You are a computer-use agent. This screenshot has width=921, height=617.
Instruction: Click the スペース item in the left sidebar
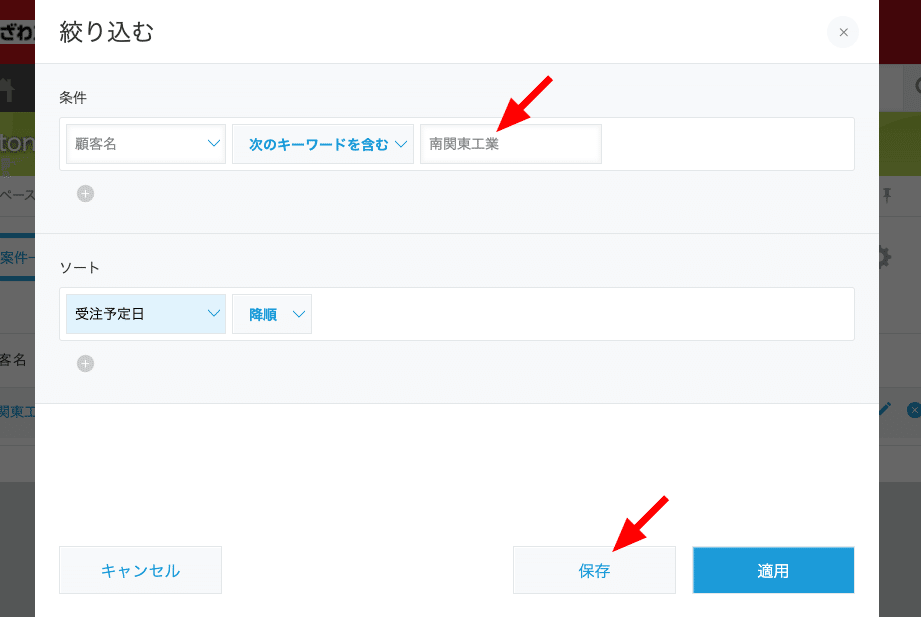(x=12, y=196)
